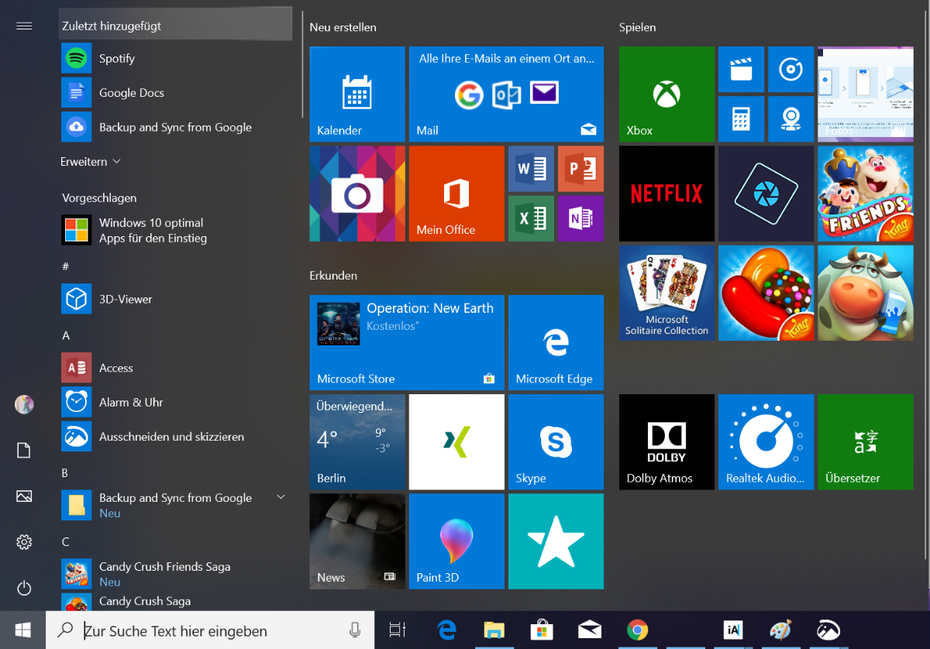Open the Berlin weather tile
930x649 pixels.
tap(357, 442)
